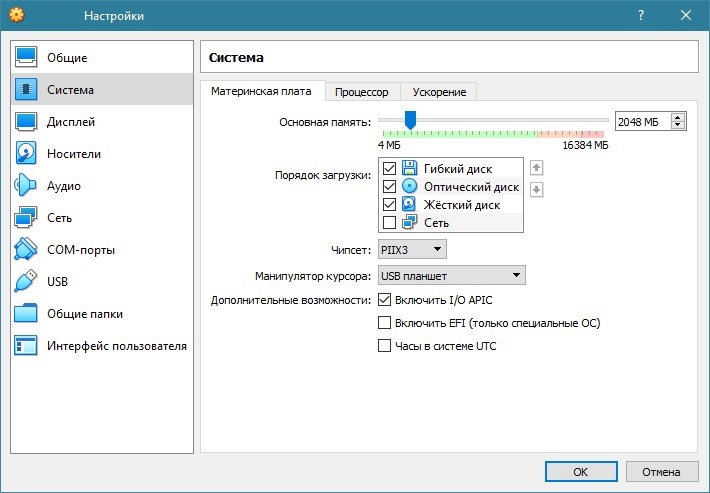Image resolution: width=710 pixels, height=493 pixels.
Task: Click the Отмена button
Action: [661, 472]
